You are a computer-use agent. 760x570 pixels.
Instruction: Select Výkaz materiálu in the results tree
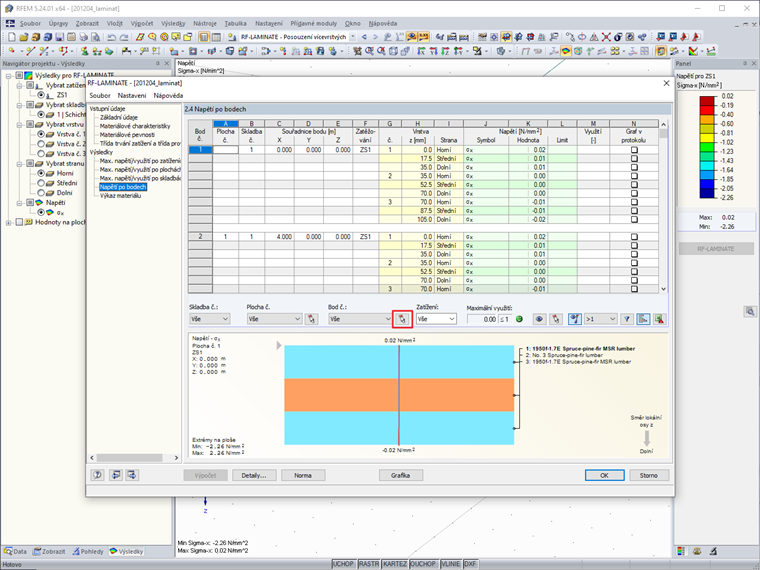(120, 195)
